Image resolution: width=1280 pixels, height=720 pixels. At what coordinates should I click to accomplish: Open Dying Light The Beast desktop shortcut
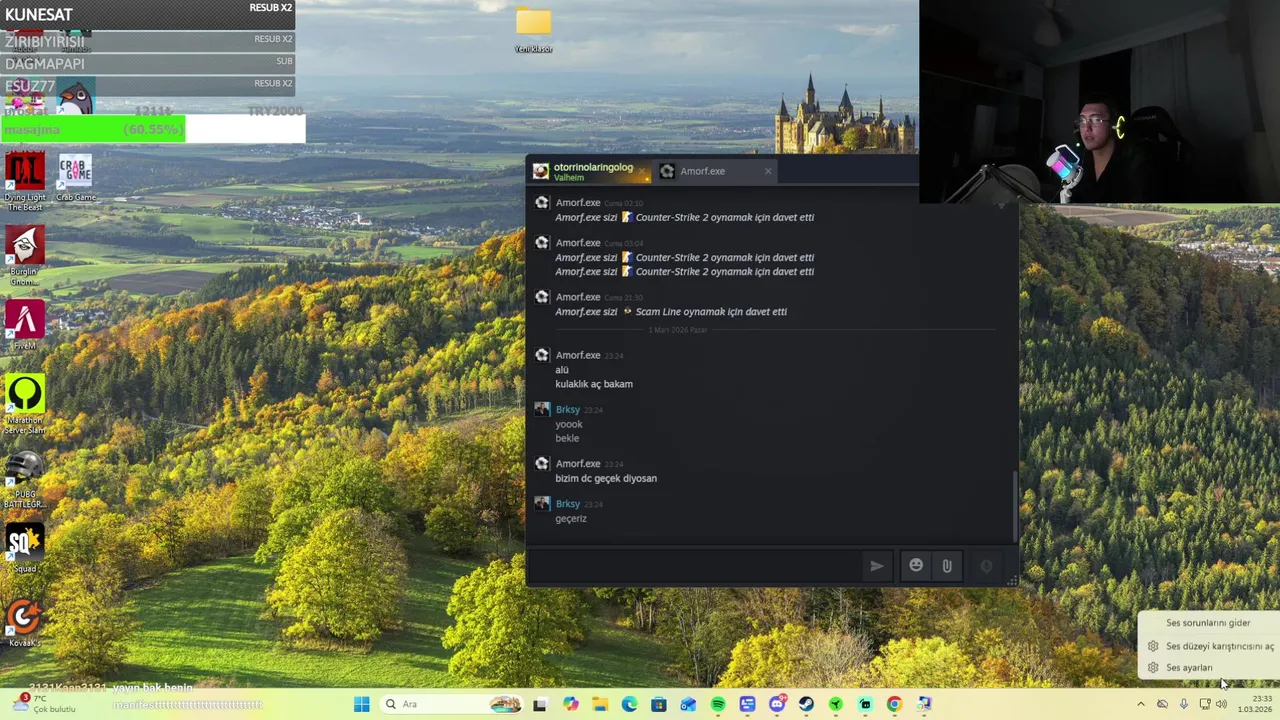coord(25,182)
